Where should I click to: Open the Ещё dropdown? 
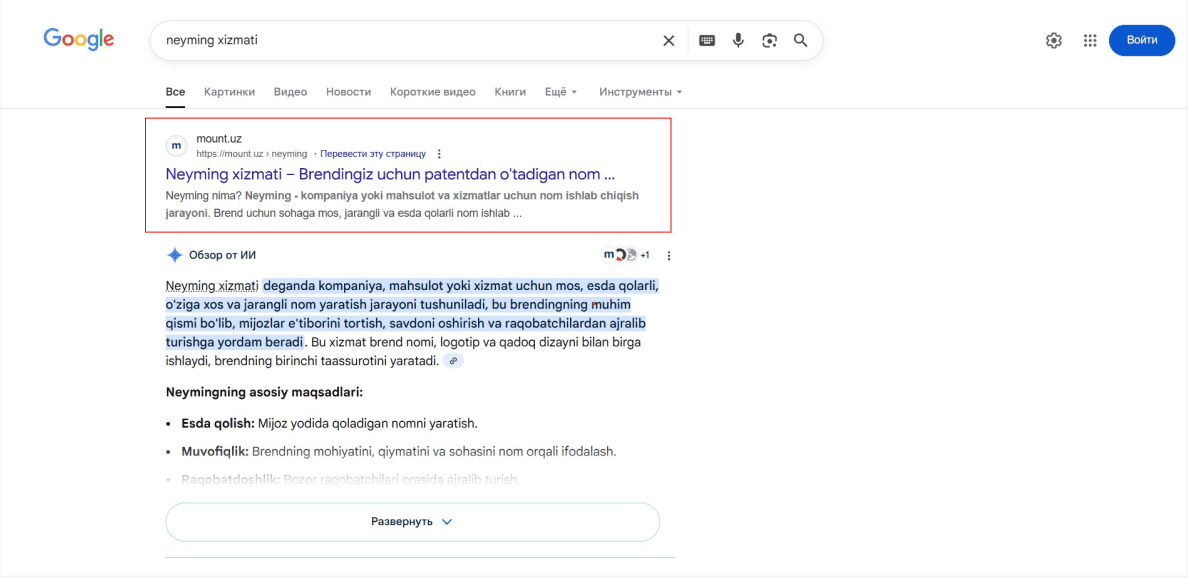click(x=561, y=92)
